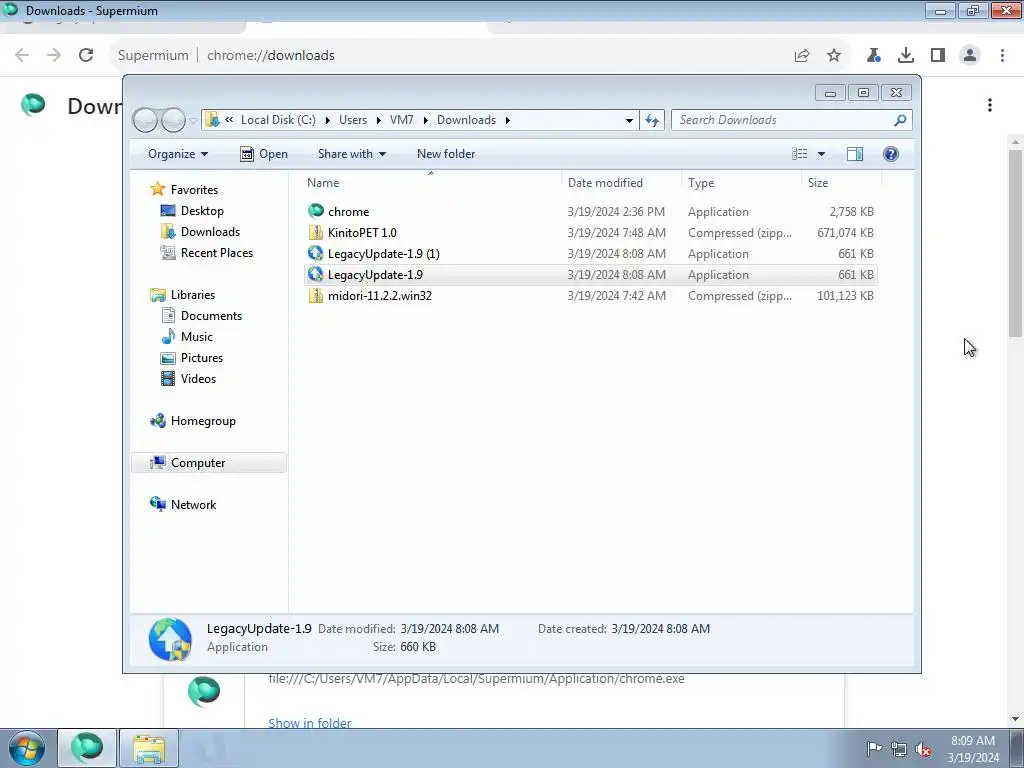Open the view options dropdown arrow

[822, 154]
